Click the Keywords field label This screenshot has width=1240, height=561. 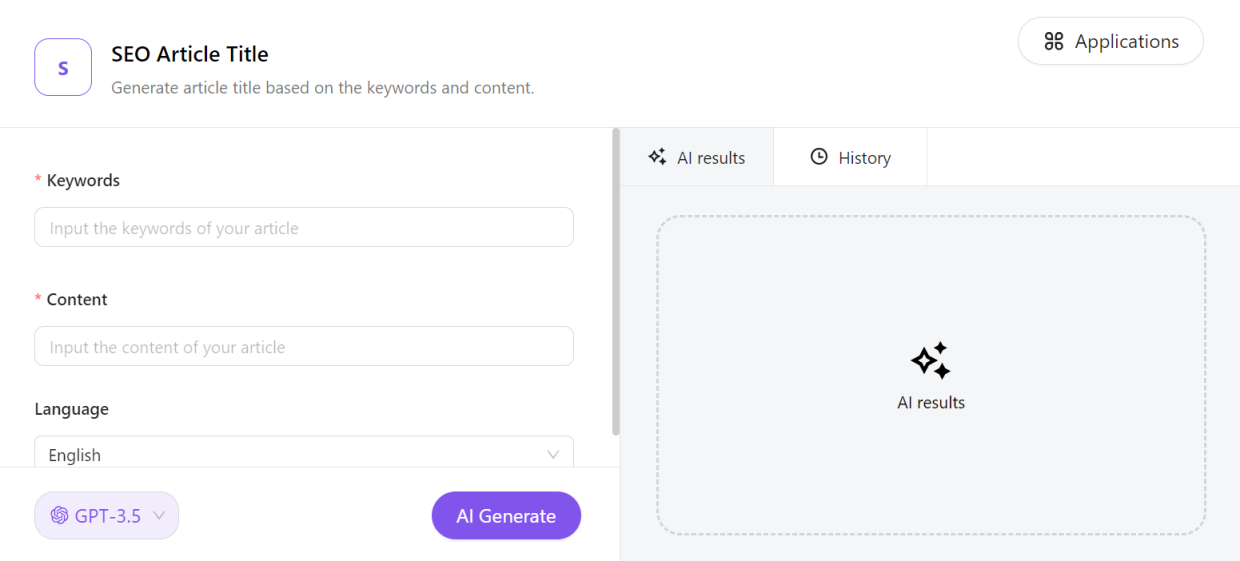[83, 180]
